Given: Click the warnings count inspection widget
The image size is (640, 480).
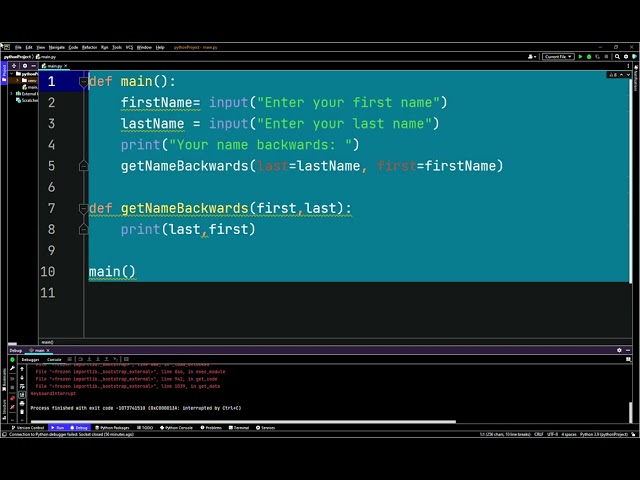Looking at the screenshot, I should tap(613, 75).
